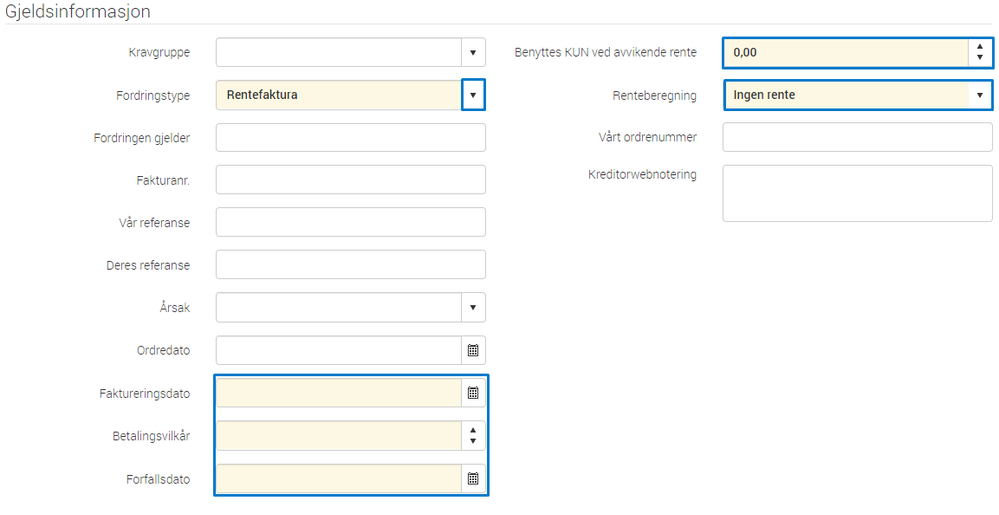This screenshot has width=999, height=515.
Task: Open the Ordredato calendar picker
Action: pos(473,351)
